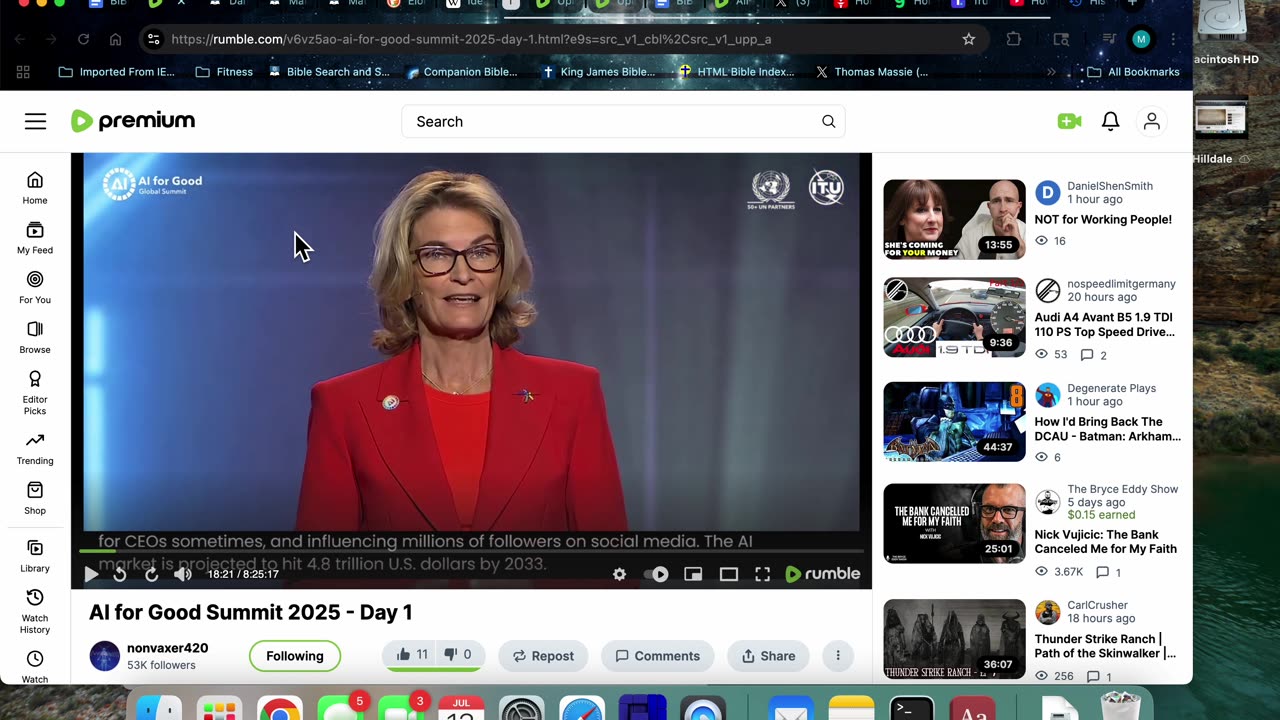Screen dimensions: 1280x720
Task: Open 'Imported From IE' bookmarks folder
Action: click(x=116, y=72)
